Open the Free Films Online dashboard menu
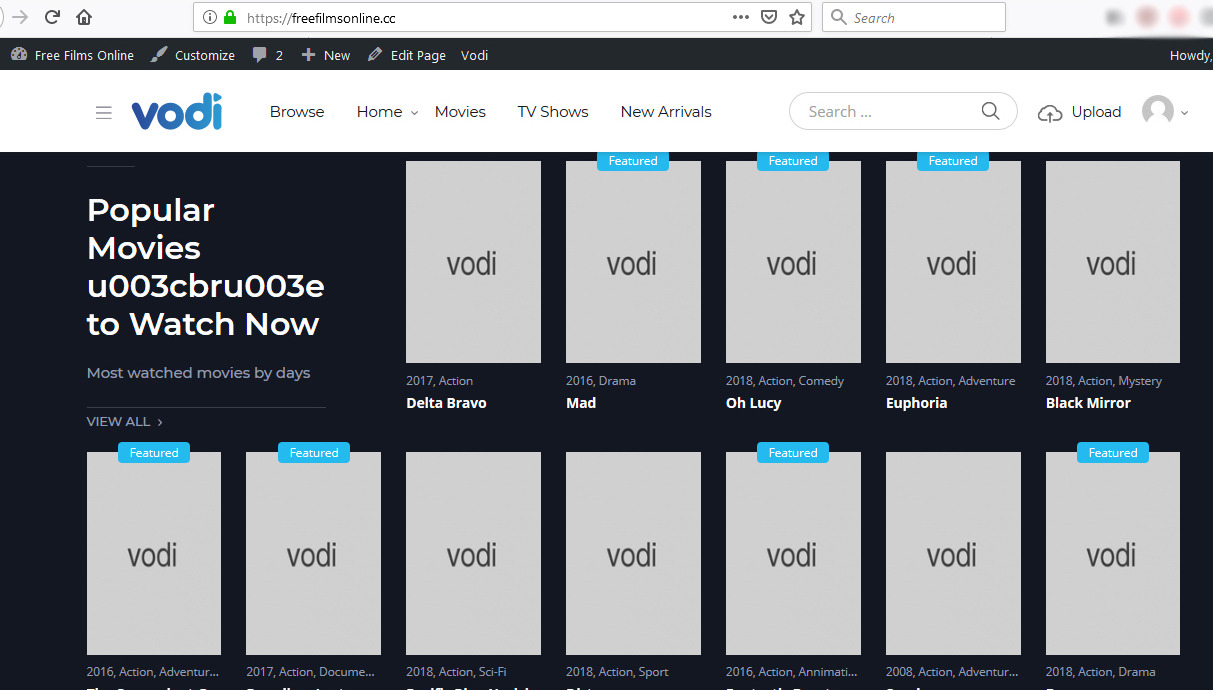This screenshot has height=690, width=1213. [x=72, y=55]
